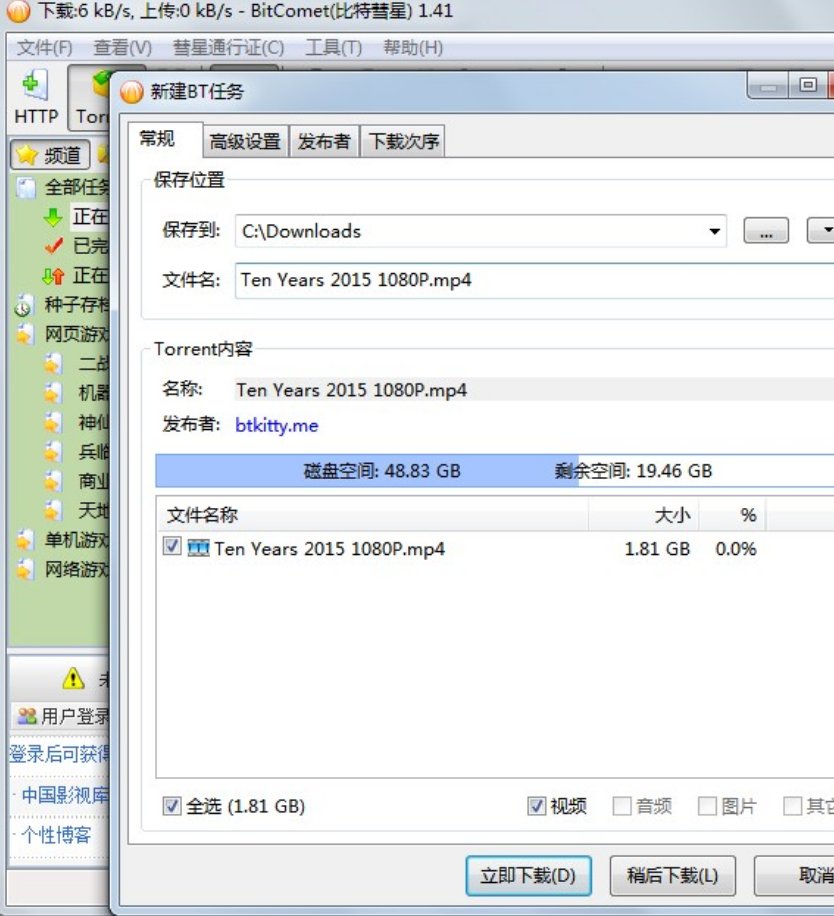834x916 pixels.
Task: Open the 单机游戏 sidebar item
Action: point(25,539)
